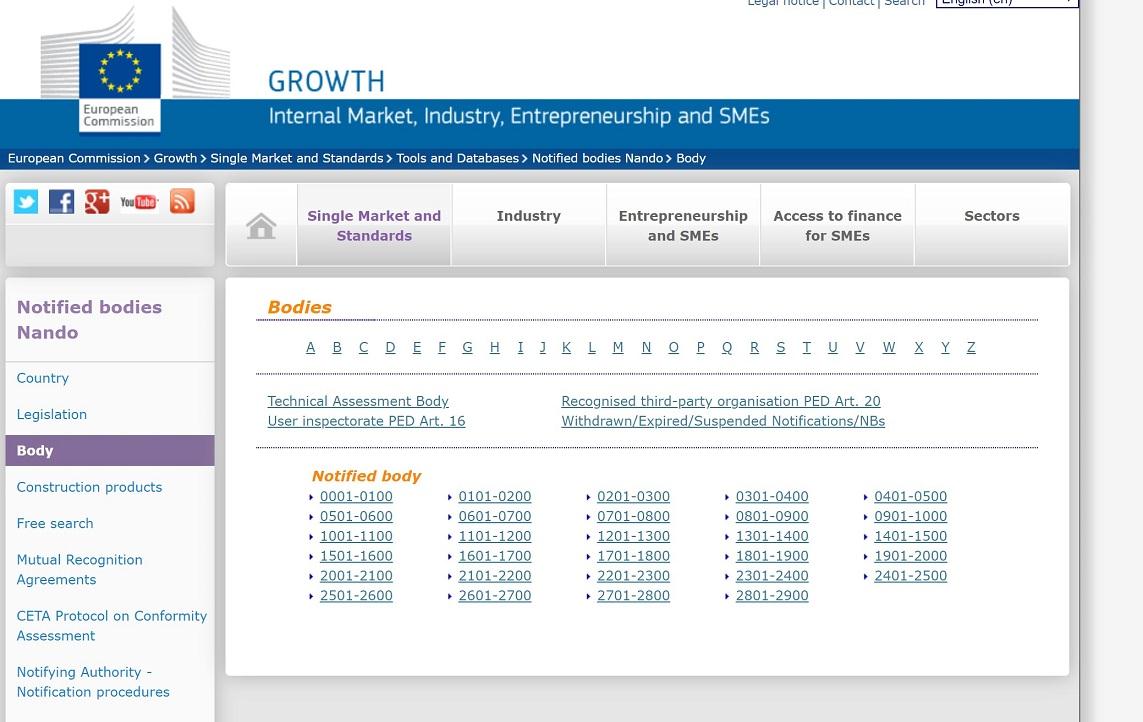This screenshot has width=1143, height=722.
Task: Click breadcrumb European Commission
Action: pos(74,158)
